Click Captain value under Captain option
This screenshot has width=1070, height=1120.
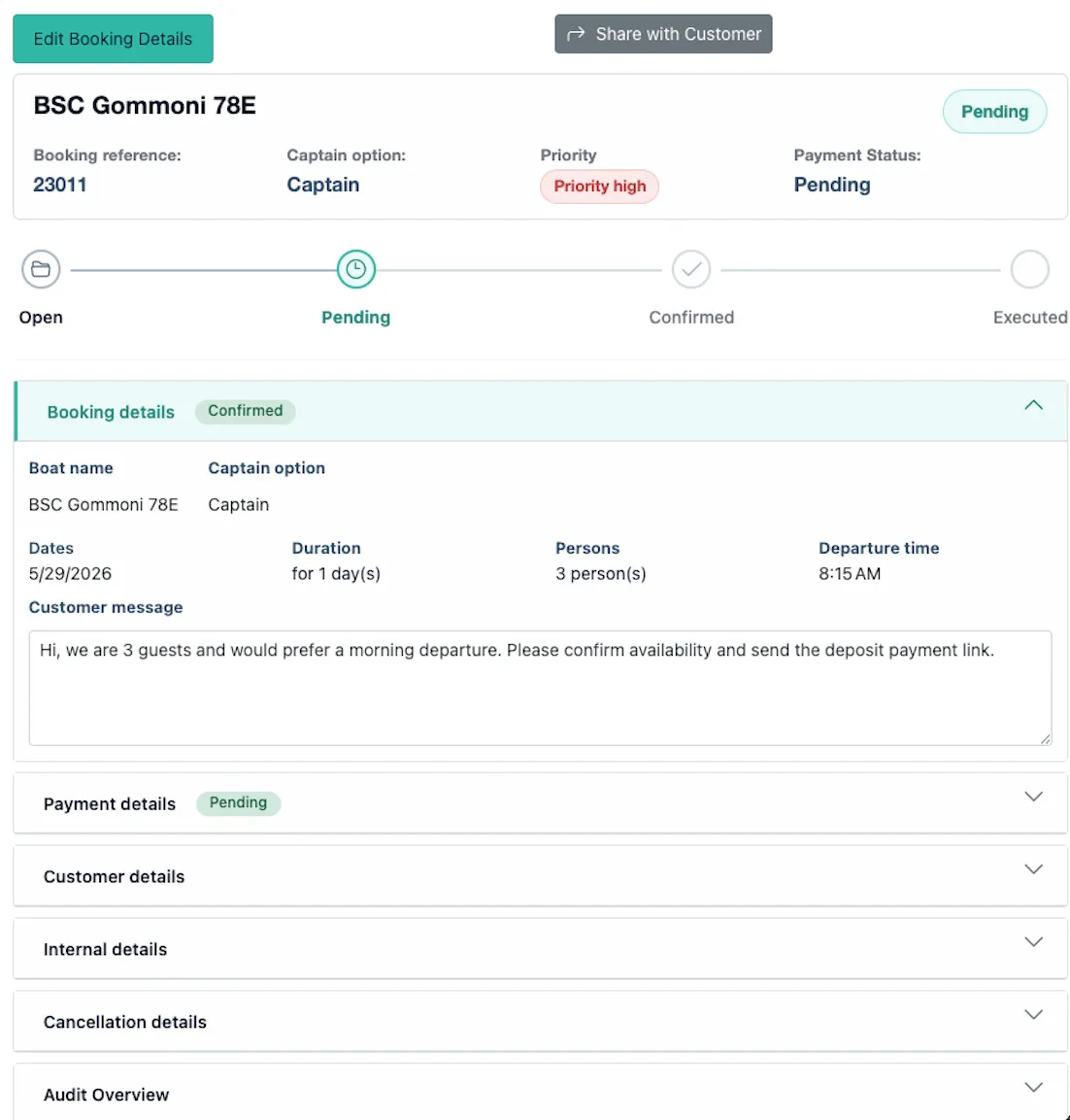(x=239, y=505)
